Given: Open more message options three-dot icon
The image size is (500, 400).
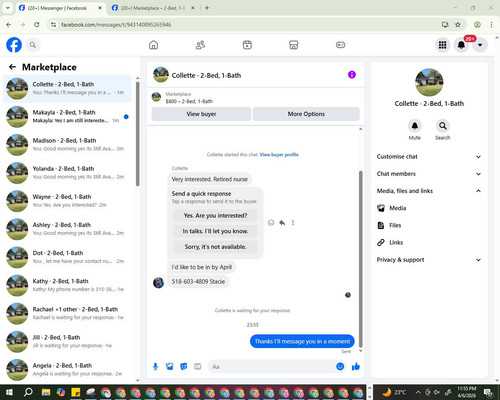Looking at the screenshot, I should (293, 223).
